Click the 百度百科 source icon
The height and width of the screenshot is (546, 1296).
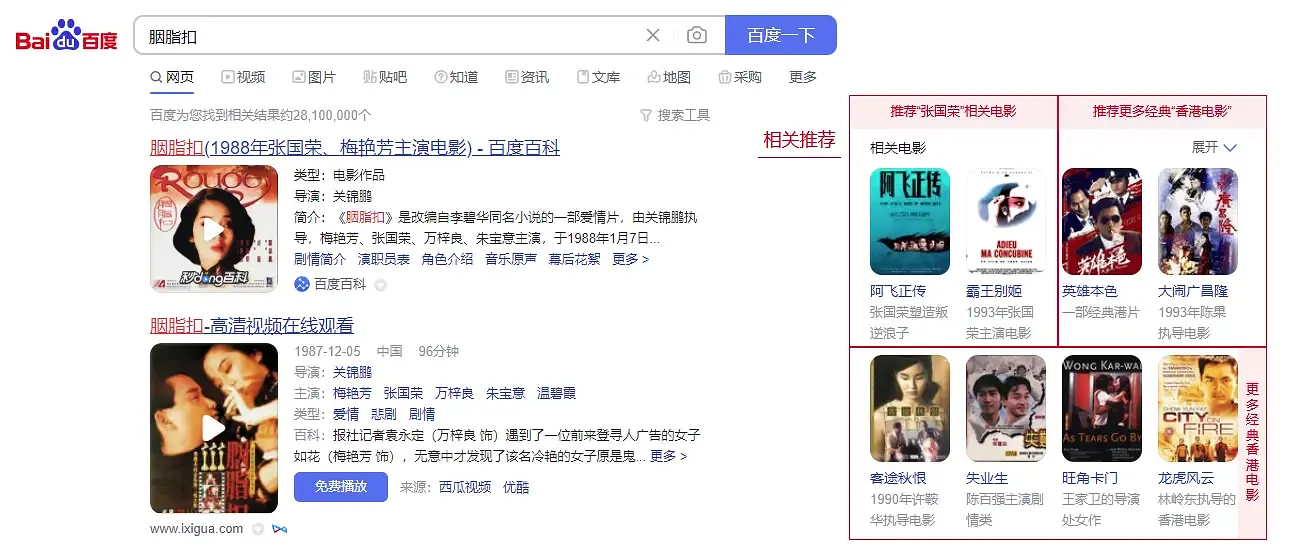[x=302, y=284]
